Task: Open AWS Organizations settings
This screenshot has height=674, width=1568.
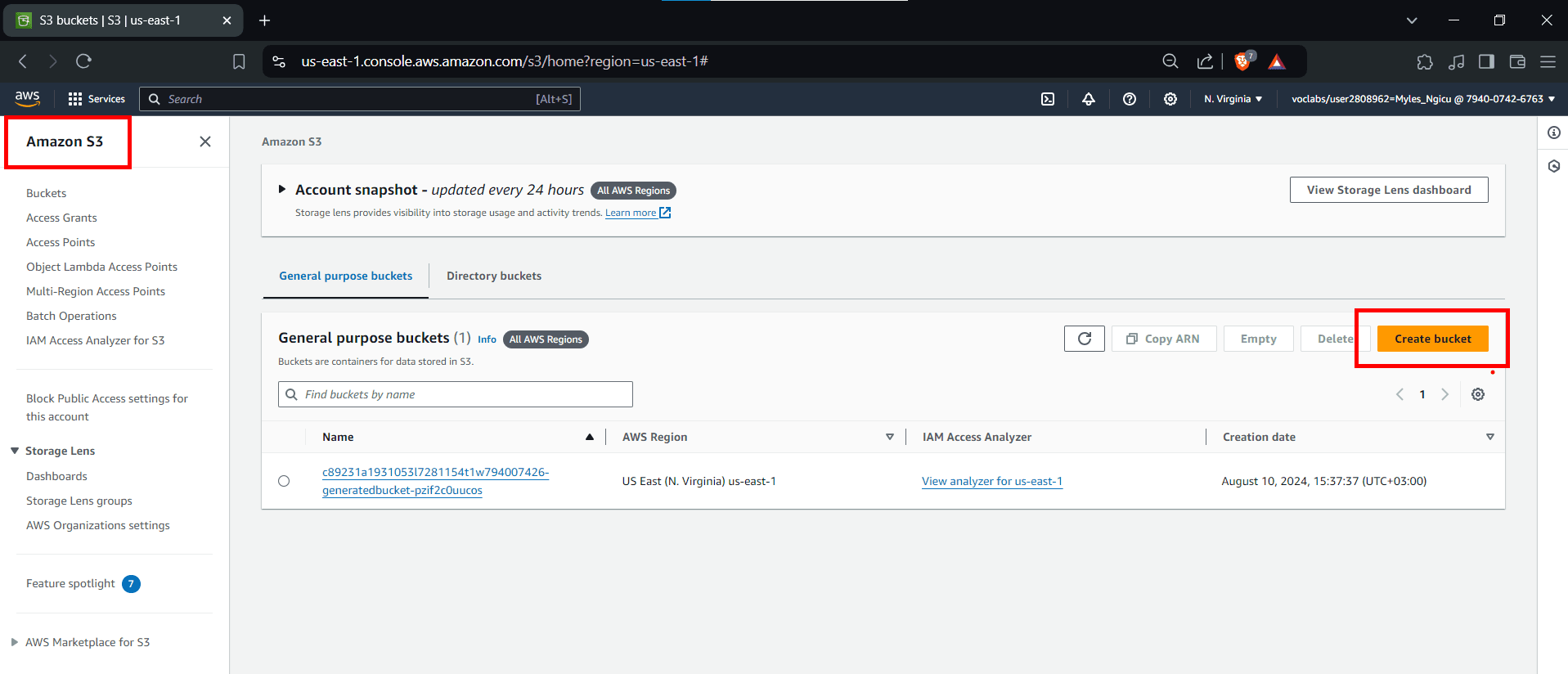Action: (98, 525)
